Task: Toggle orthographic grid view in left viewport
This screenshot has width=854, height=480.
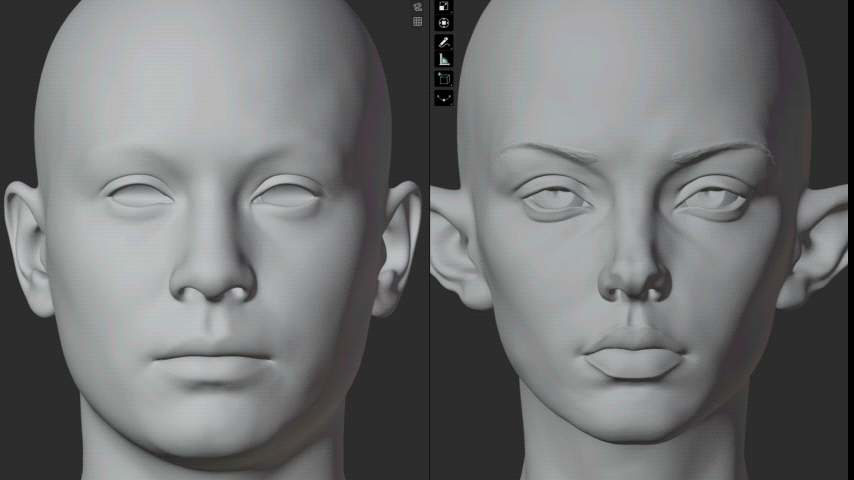Action: 417,22
